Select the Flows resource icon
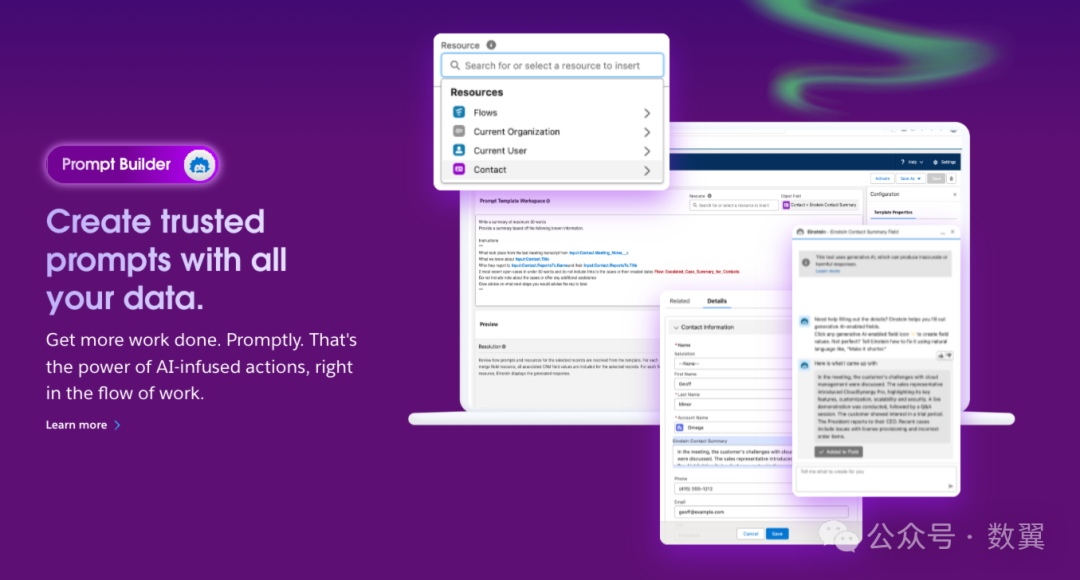The width and height of the screenshot is (1080, 580). (x=459, y=112)
